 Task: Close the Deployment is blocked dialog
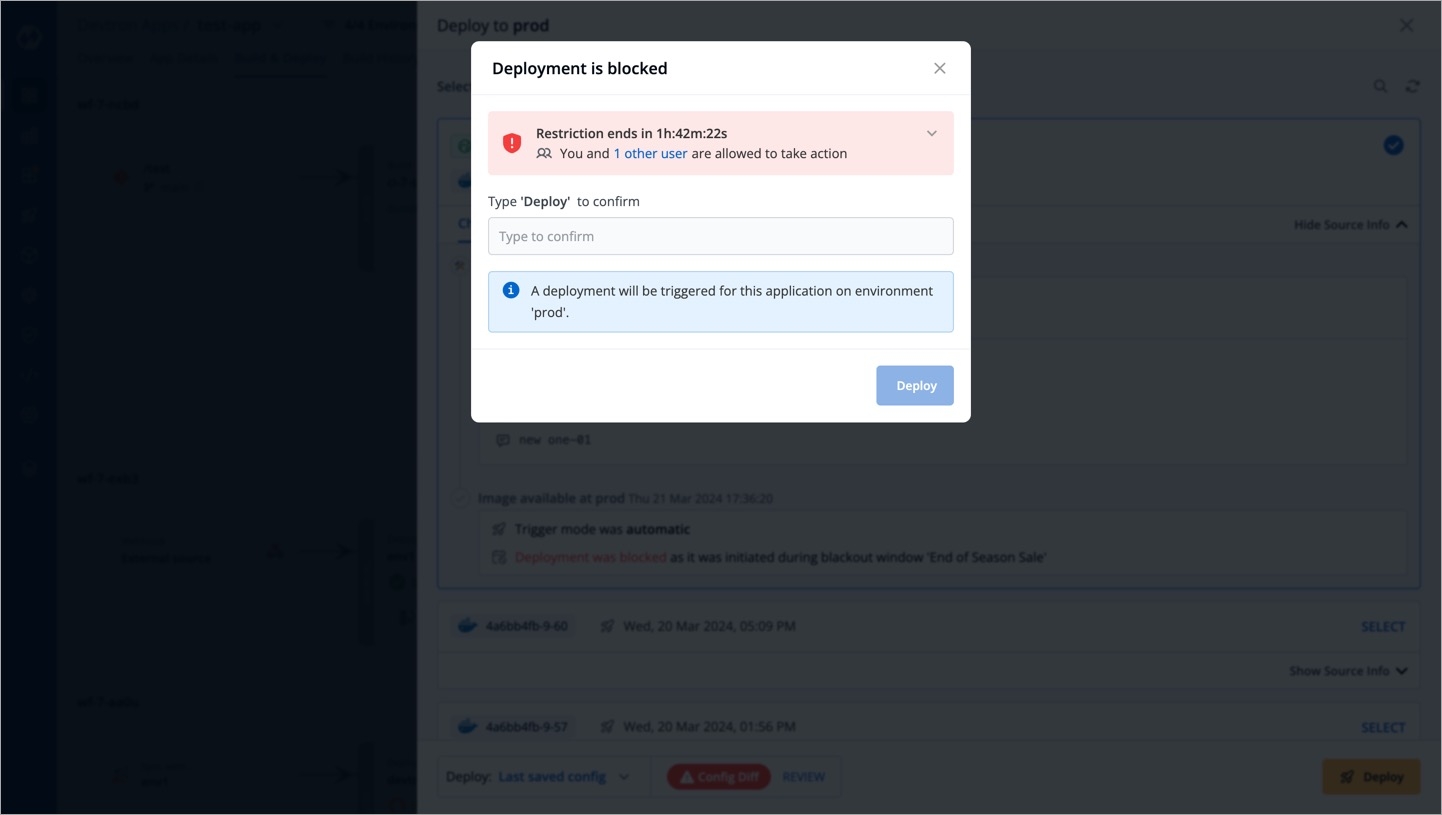[939, 68]
